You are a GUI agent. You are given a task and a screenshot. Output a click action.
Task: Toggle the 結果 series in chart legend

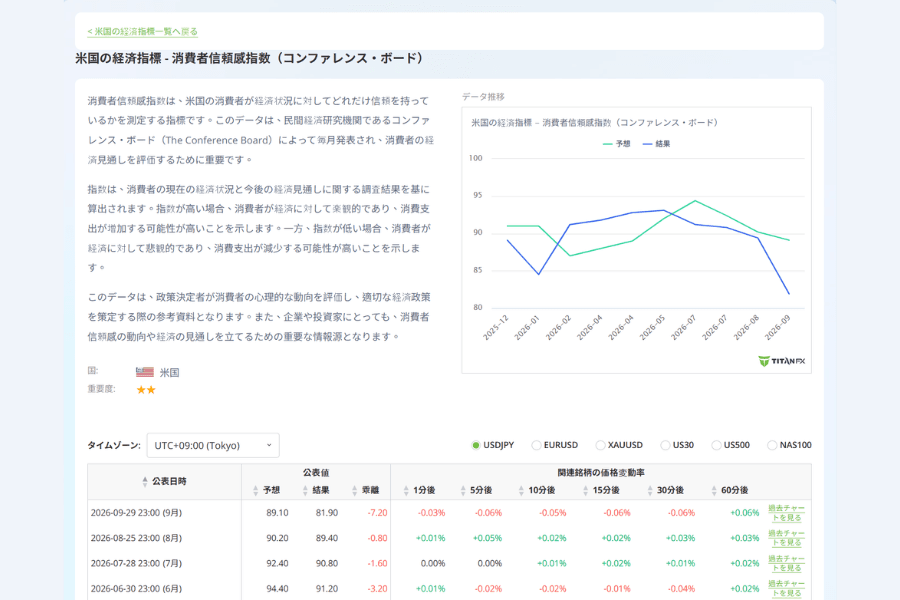click(656, 144)
